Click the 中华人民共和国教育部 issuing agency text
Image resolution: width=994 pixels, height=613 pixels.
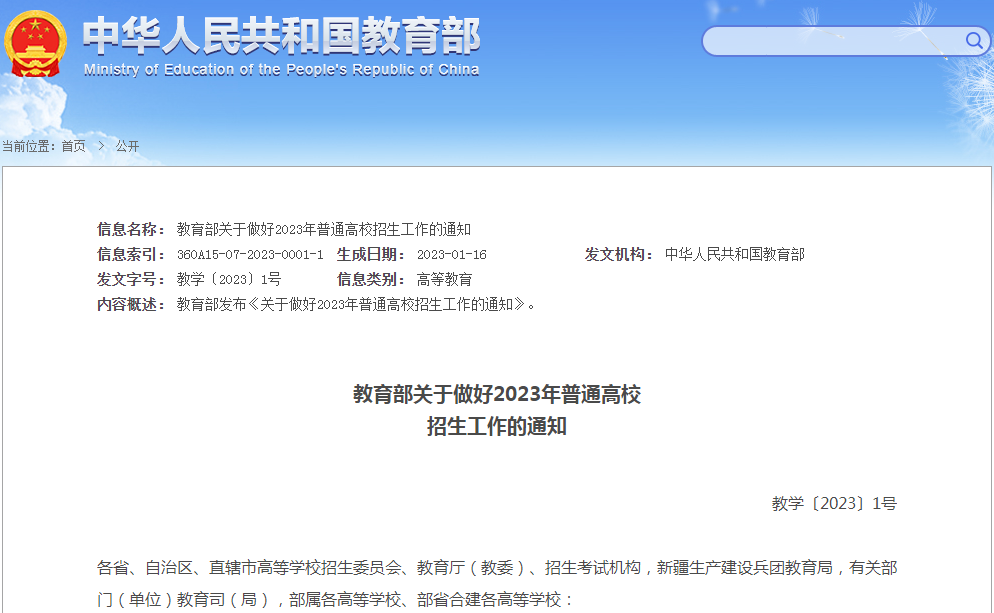coord(737,255)
